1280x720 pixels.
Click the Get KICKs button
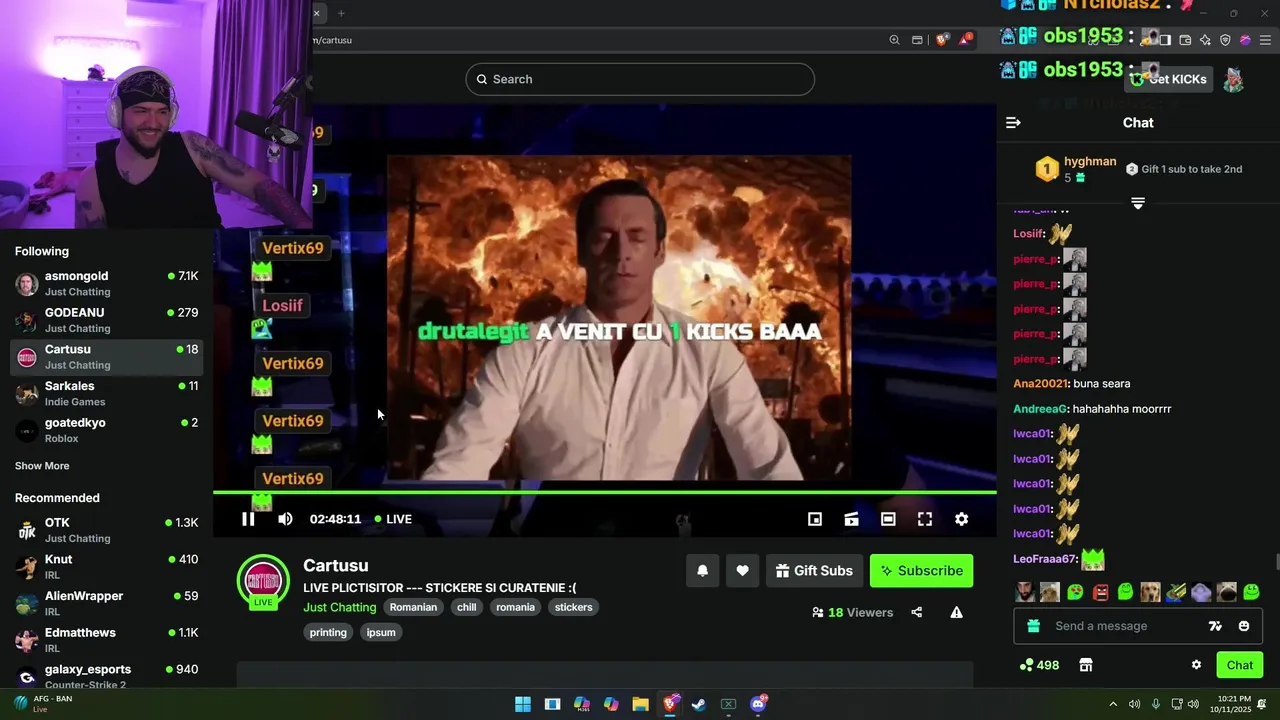[1167, 79]
